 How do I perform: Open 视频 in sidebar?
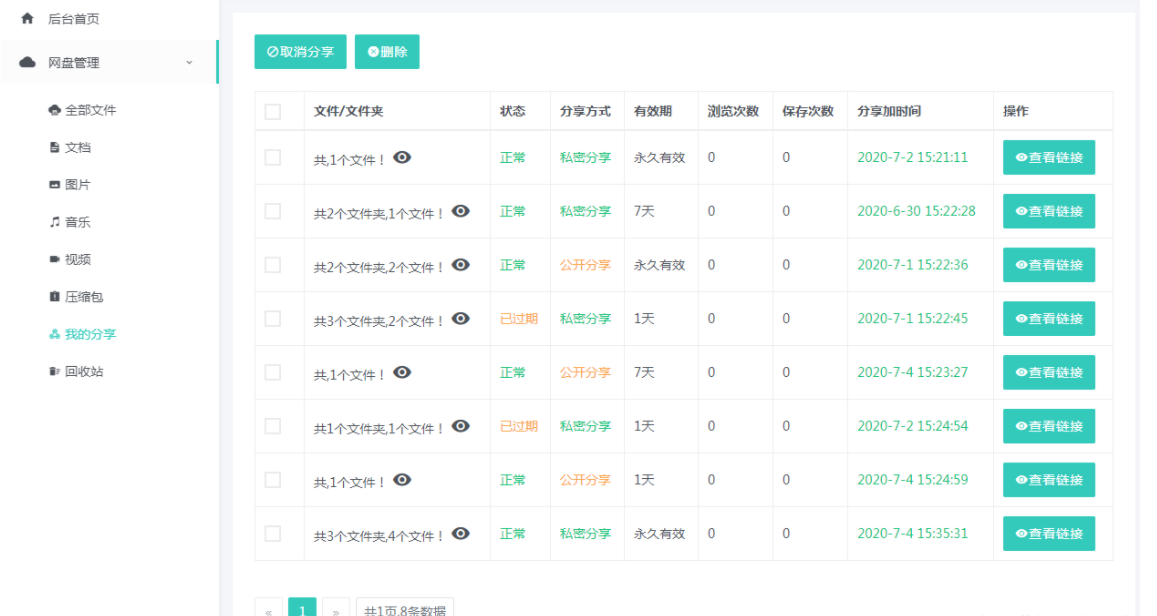(70, 259)
